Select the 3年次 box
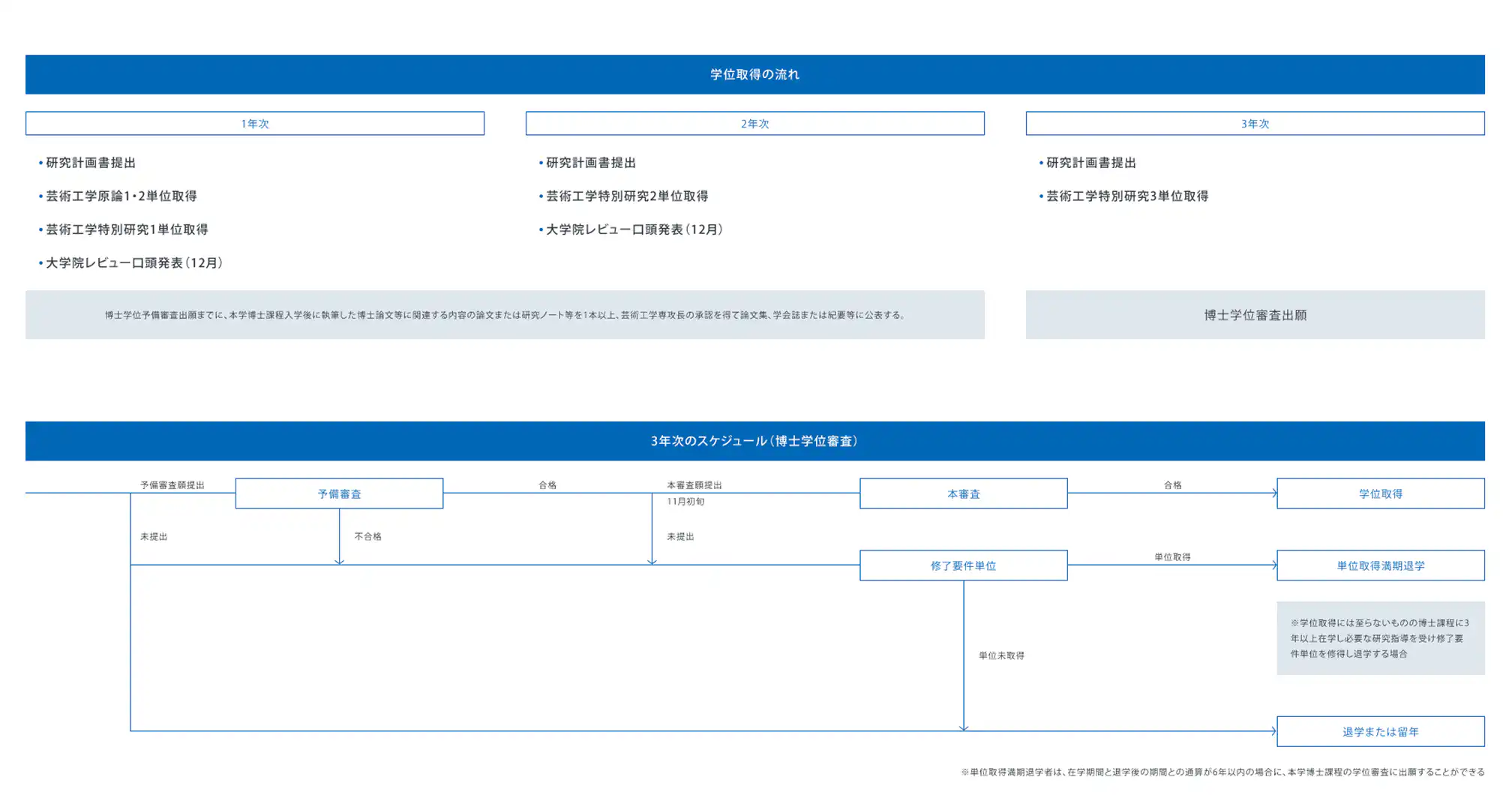The image size is (1512, 807). point(1255,124)
